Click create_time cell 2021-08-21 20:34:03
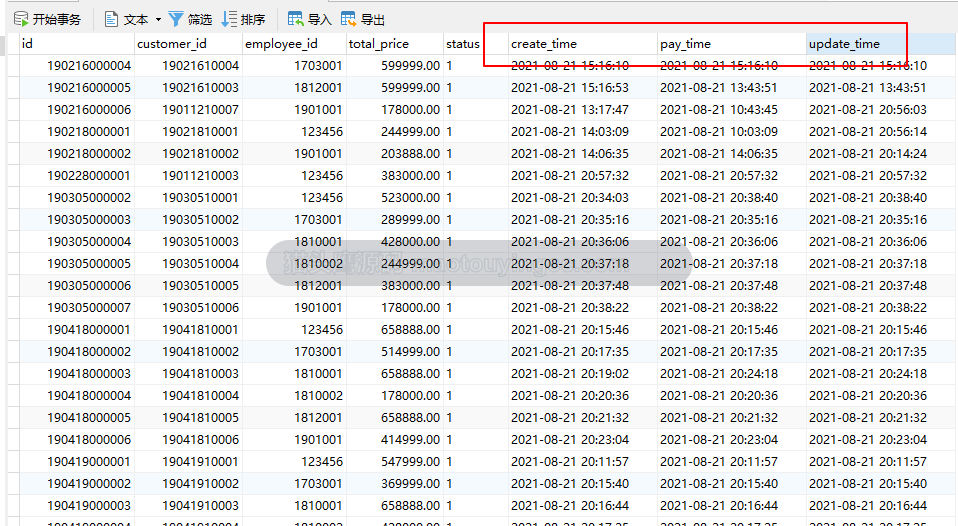 point(583,198)
